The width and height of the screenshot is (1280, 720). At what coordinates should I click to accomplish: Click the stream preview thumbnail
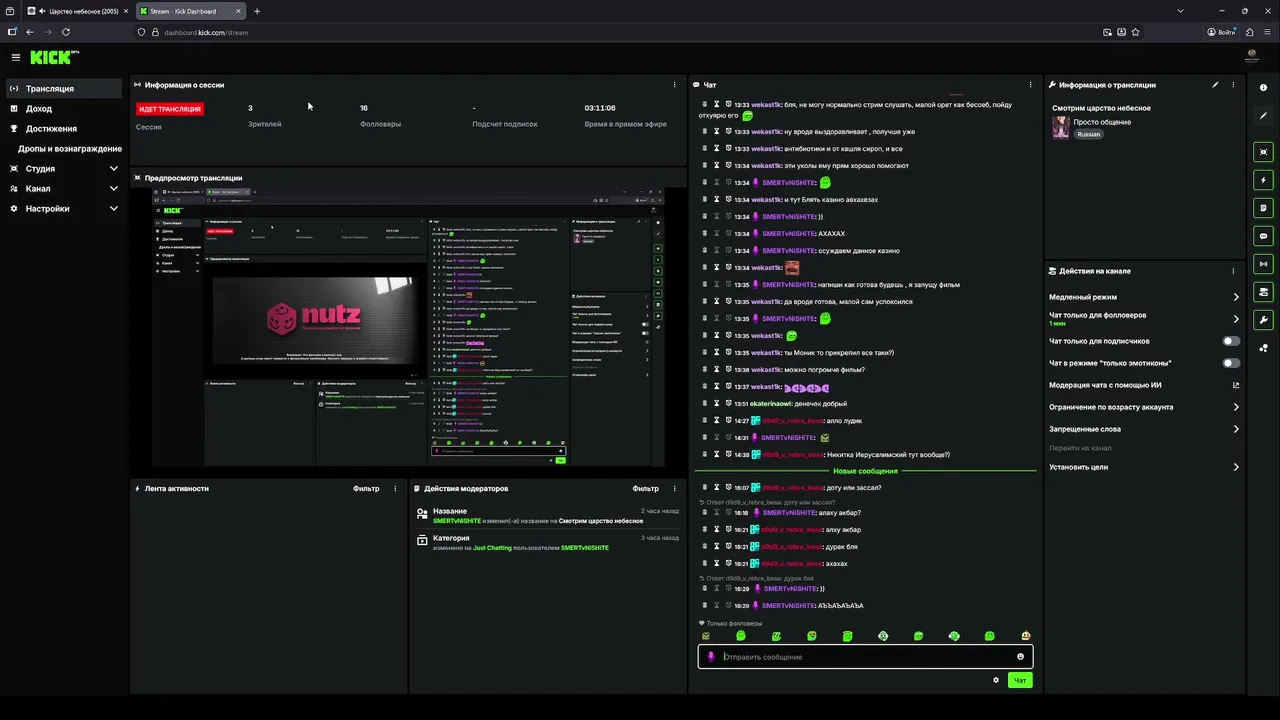tap(408, 326)
